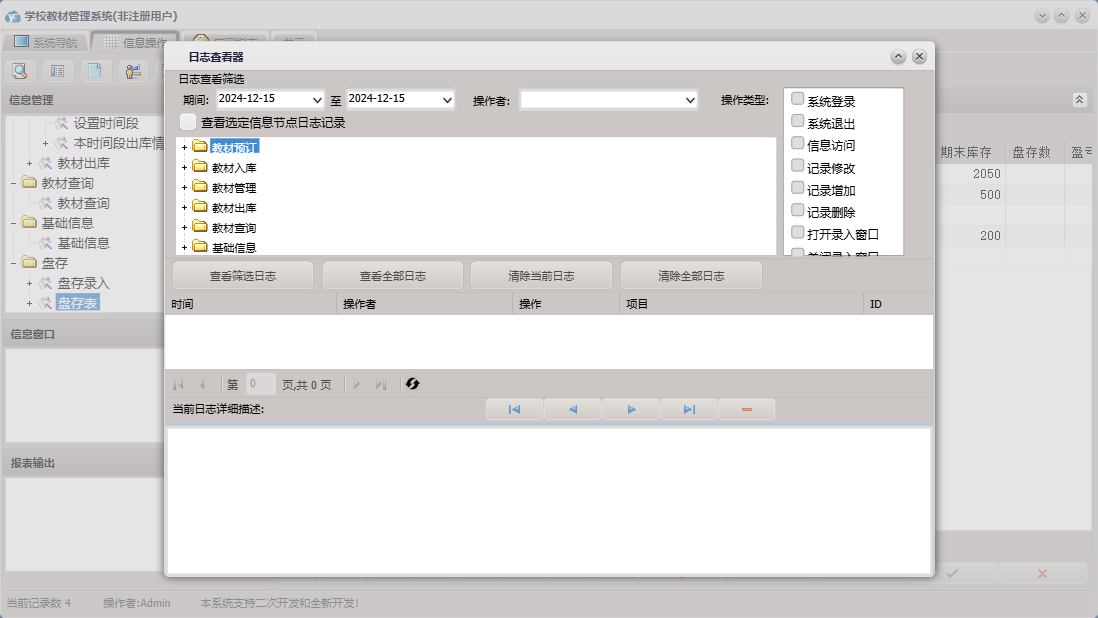Switch to the 信息操作 tab
The height and width of the screenshot is (618, 1098).
click(136, 42)
